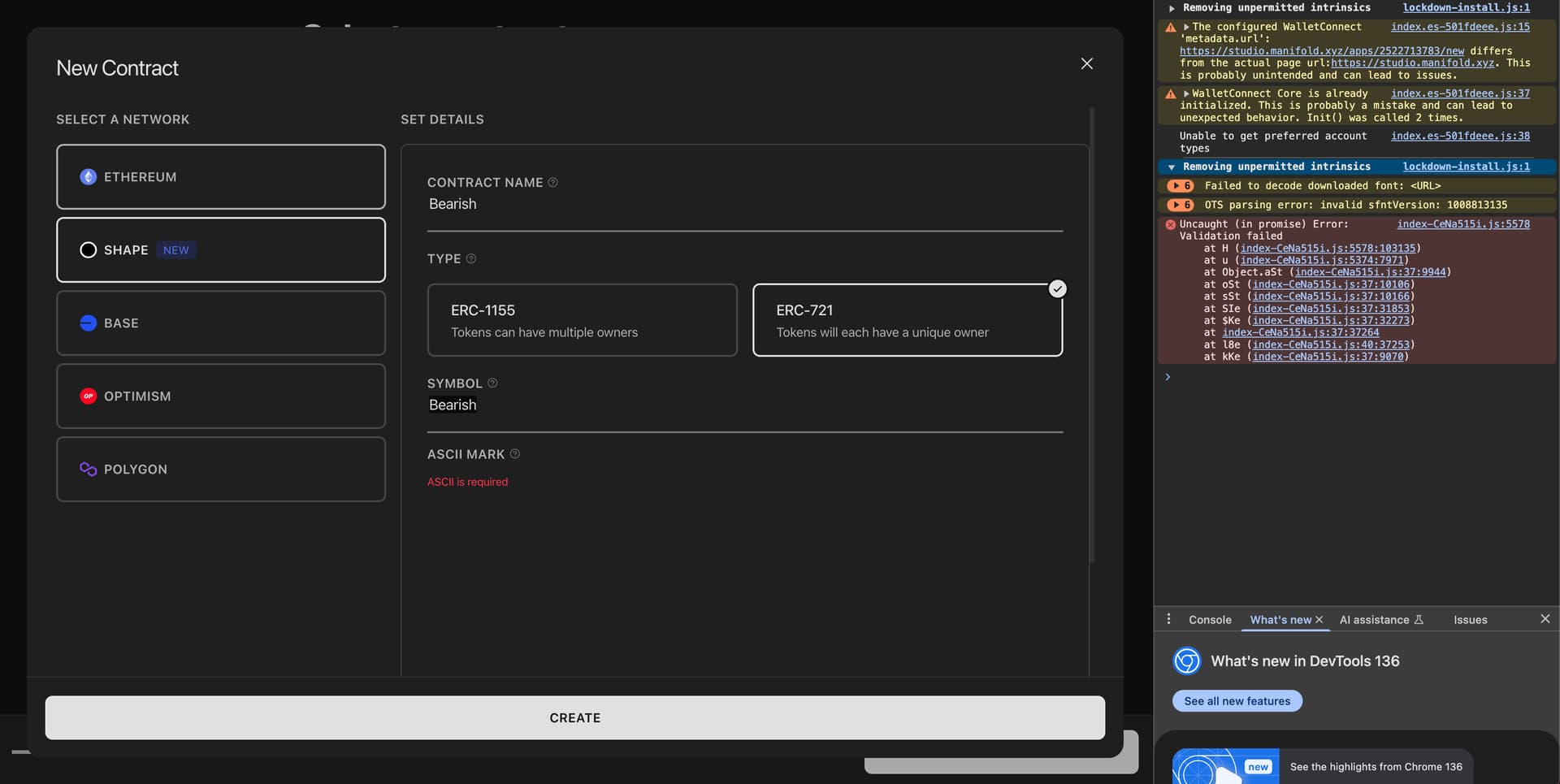This screenshot has width=1560, height=784.
Task: Expand first Removing unpermitted intrinsics message
Action: tap(1172, 8)
